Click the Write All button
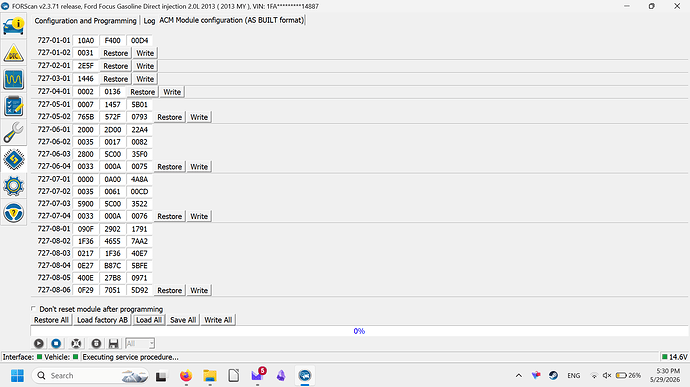 [218, 320]
